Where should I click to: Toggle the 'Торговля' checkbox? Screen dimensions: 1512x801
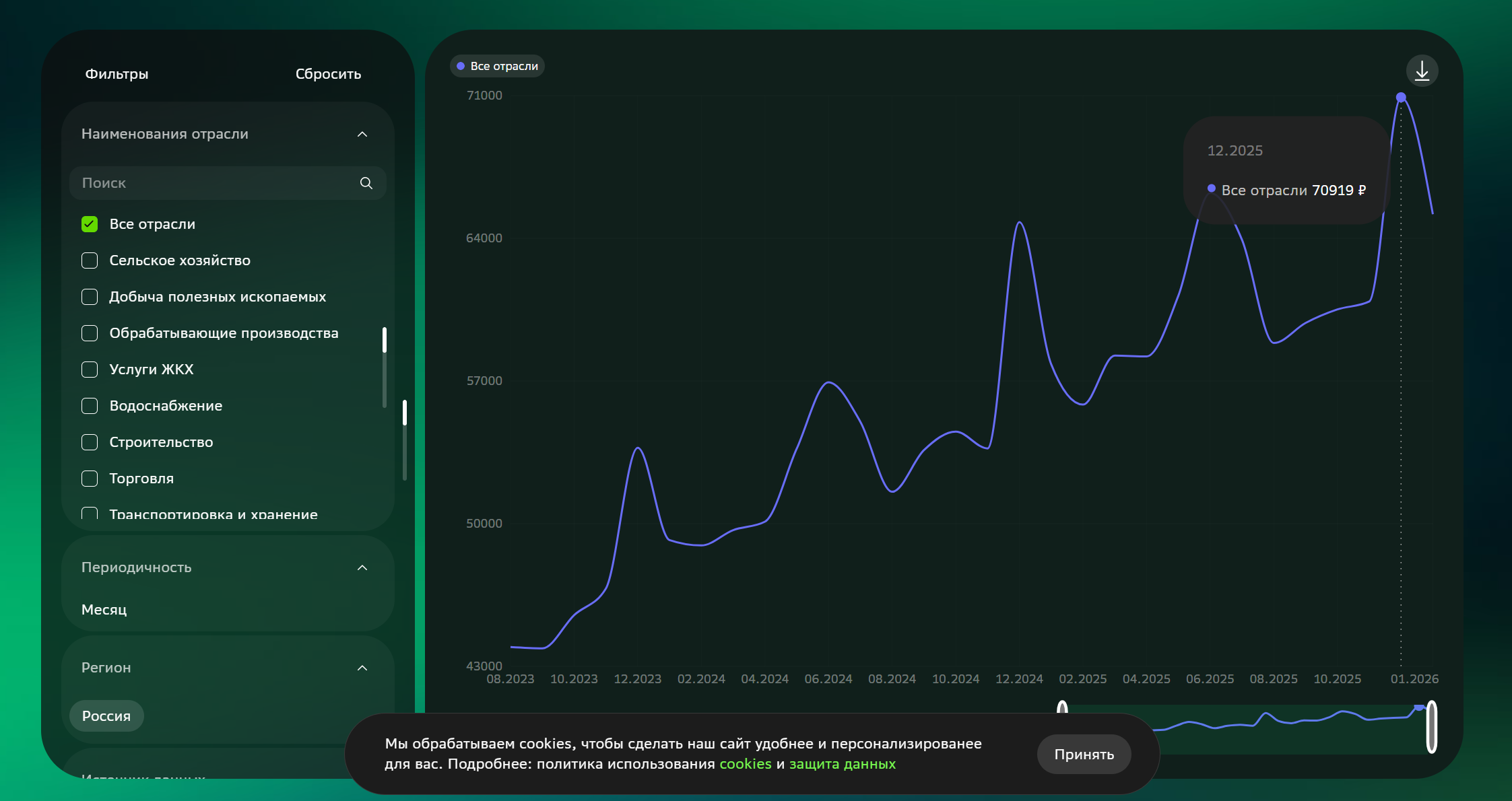[x=90, y=479]
